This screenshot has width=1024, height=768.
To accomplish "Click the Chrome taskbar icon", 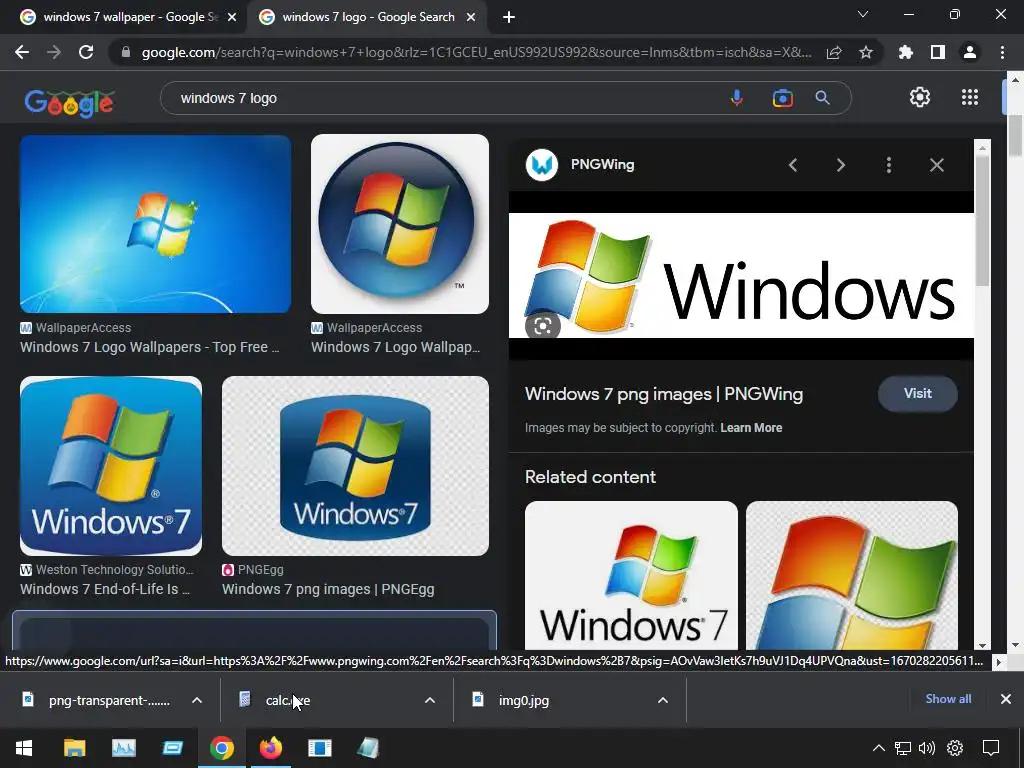I will point(221,748).
